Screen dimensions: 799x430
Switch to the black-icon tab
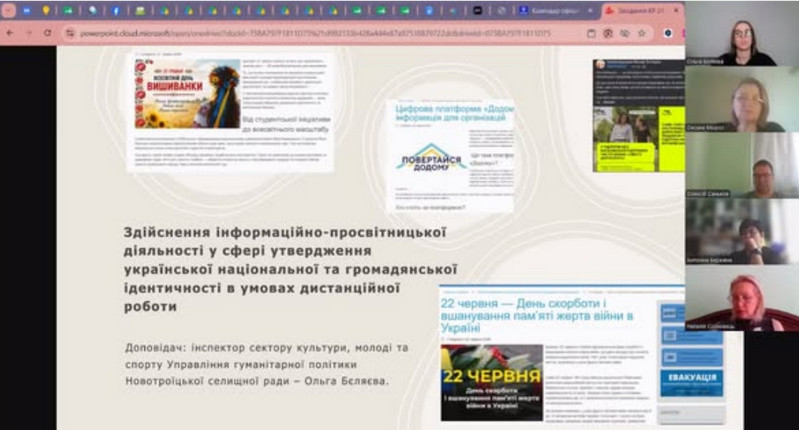tap(477, 10)
